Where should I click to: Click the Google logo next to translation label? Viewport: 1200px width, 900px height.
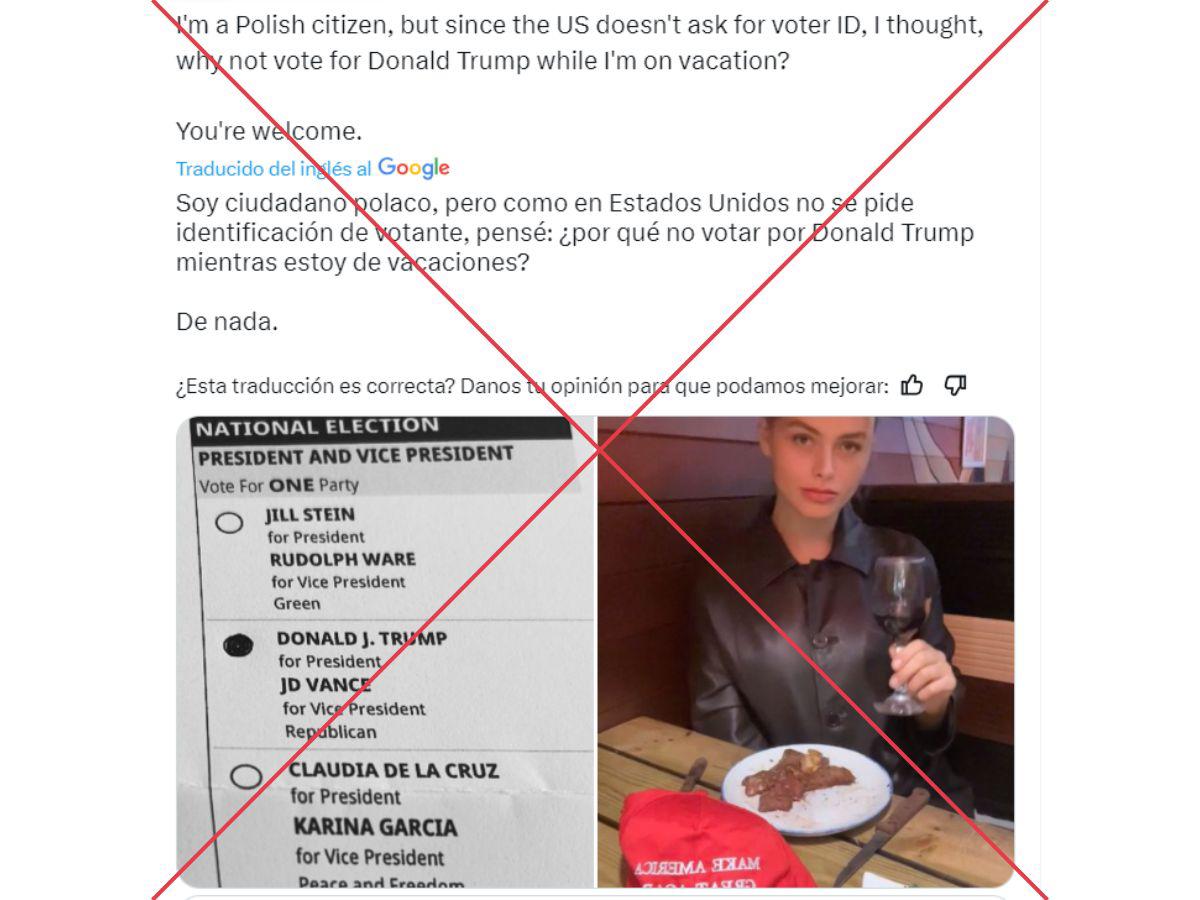click(x=413, y=168)
